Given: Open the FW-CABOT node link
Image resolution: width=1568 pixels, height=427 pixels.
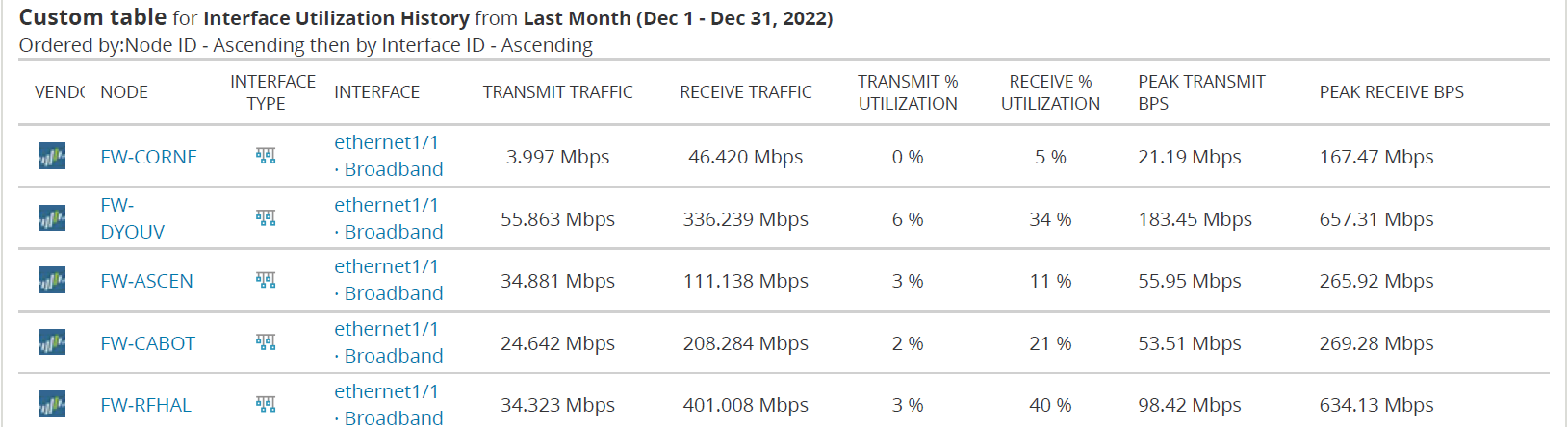Looking at the screenshot, I should click(147, 343).
